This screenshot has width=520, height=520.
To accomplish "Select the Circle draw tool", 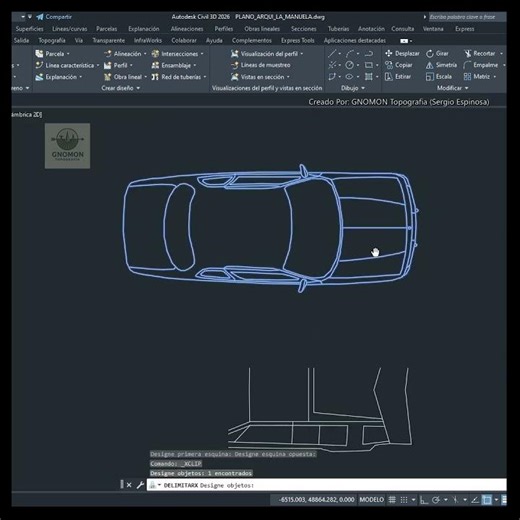I will 349,65.
